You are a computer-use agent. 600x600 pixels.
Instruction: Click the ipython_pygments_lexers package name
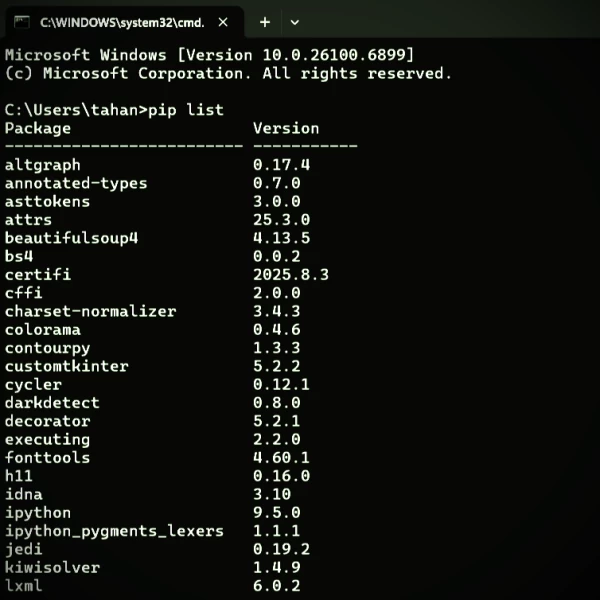pos(114,530)
